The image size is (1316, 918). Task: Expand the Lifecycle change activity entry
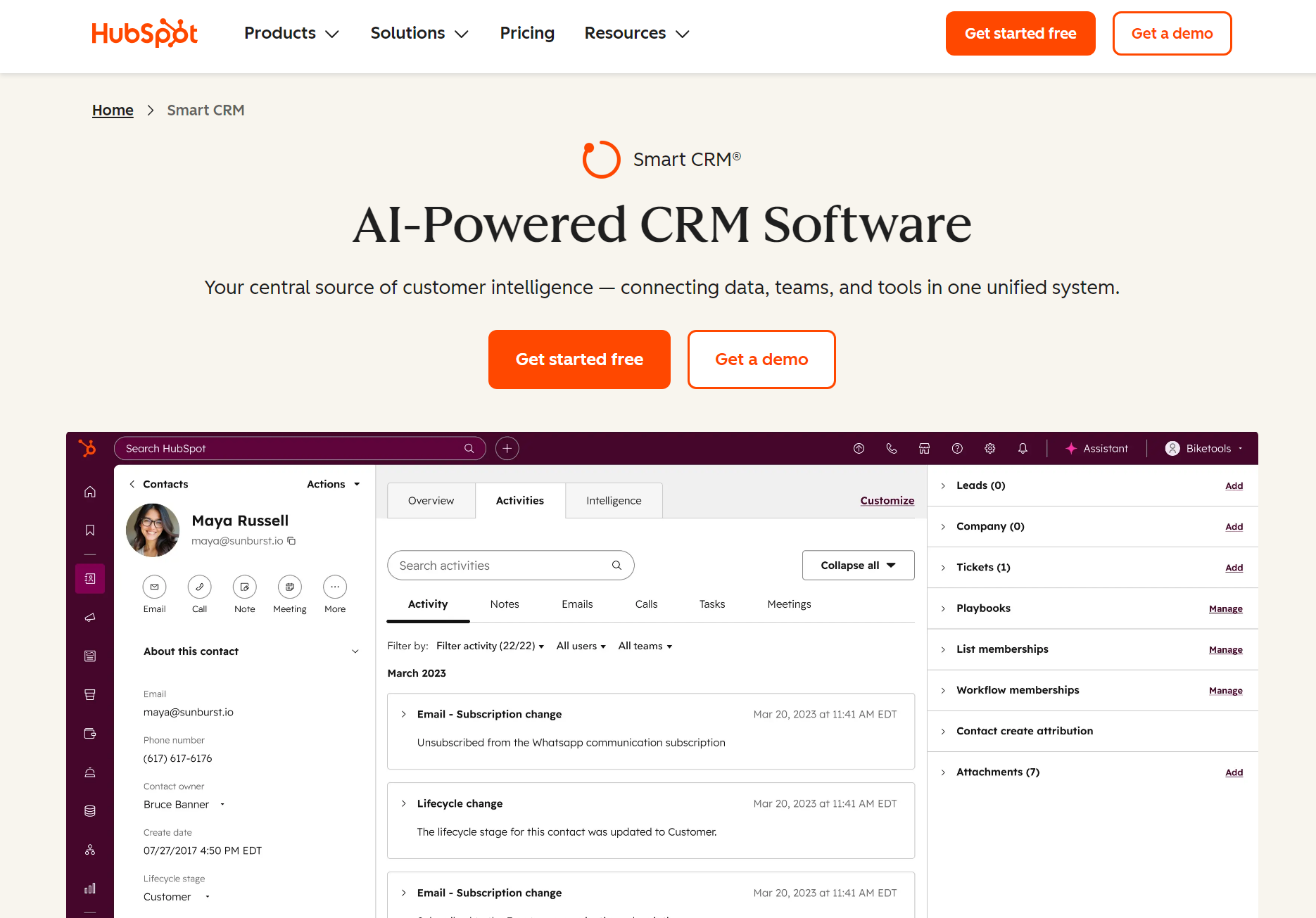coord(404,803)
